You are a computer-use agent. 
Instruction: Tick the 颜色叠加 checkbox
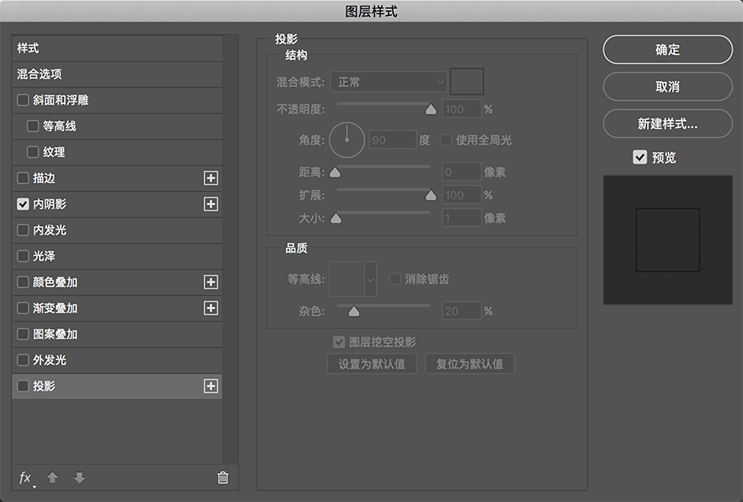coord(23,282)
